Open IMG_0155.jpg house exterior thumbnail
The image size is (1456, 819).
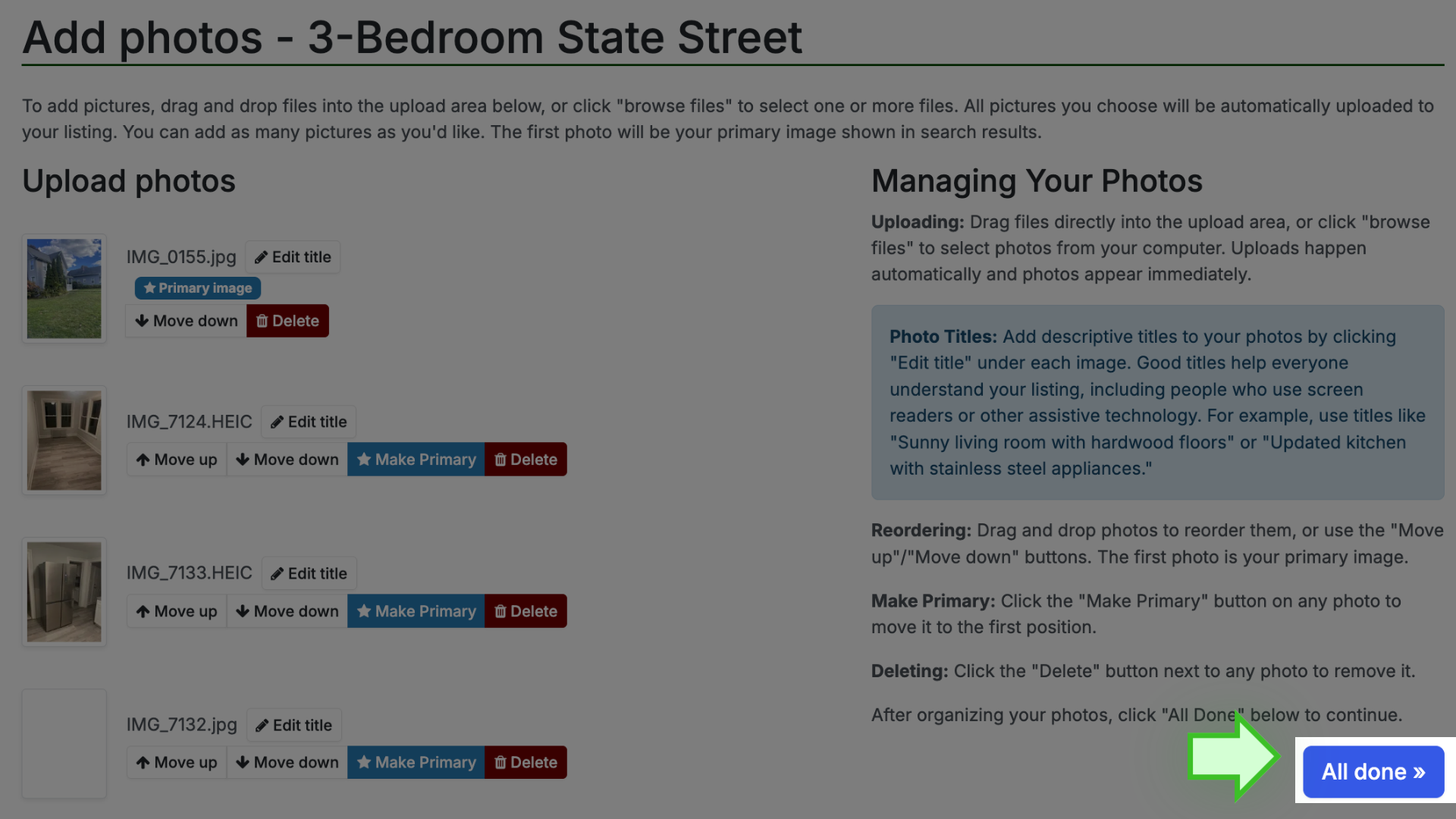pos(64,288)
